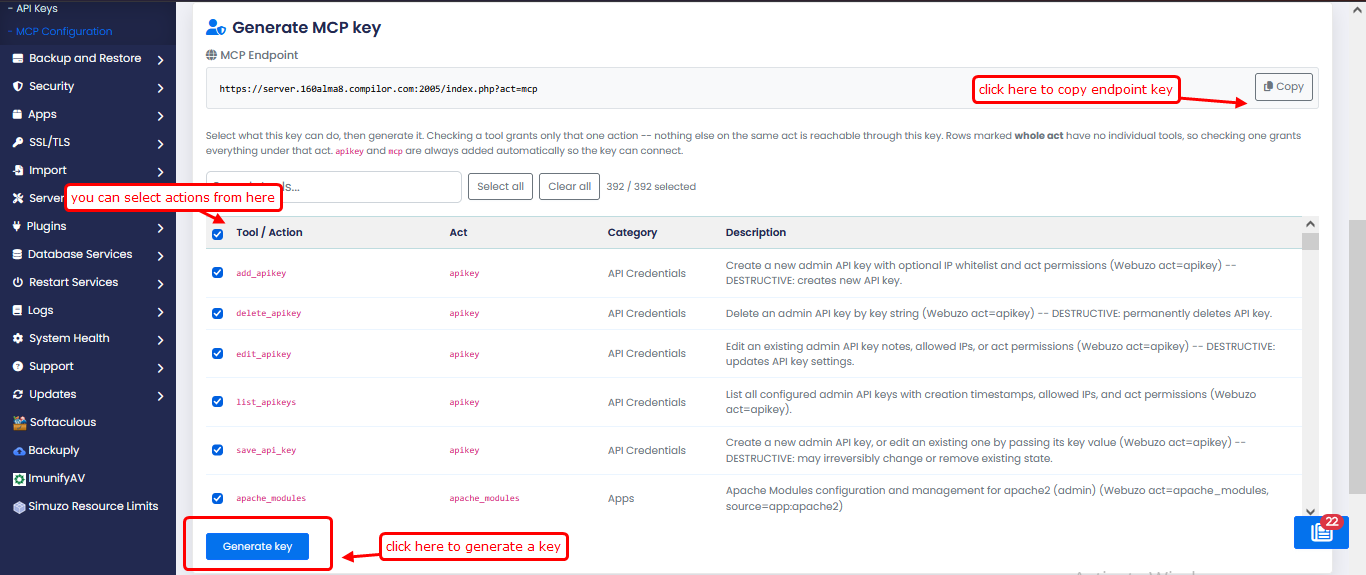
Task: Expand the Logs menu chevron
Action: (161, 312)
